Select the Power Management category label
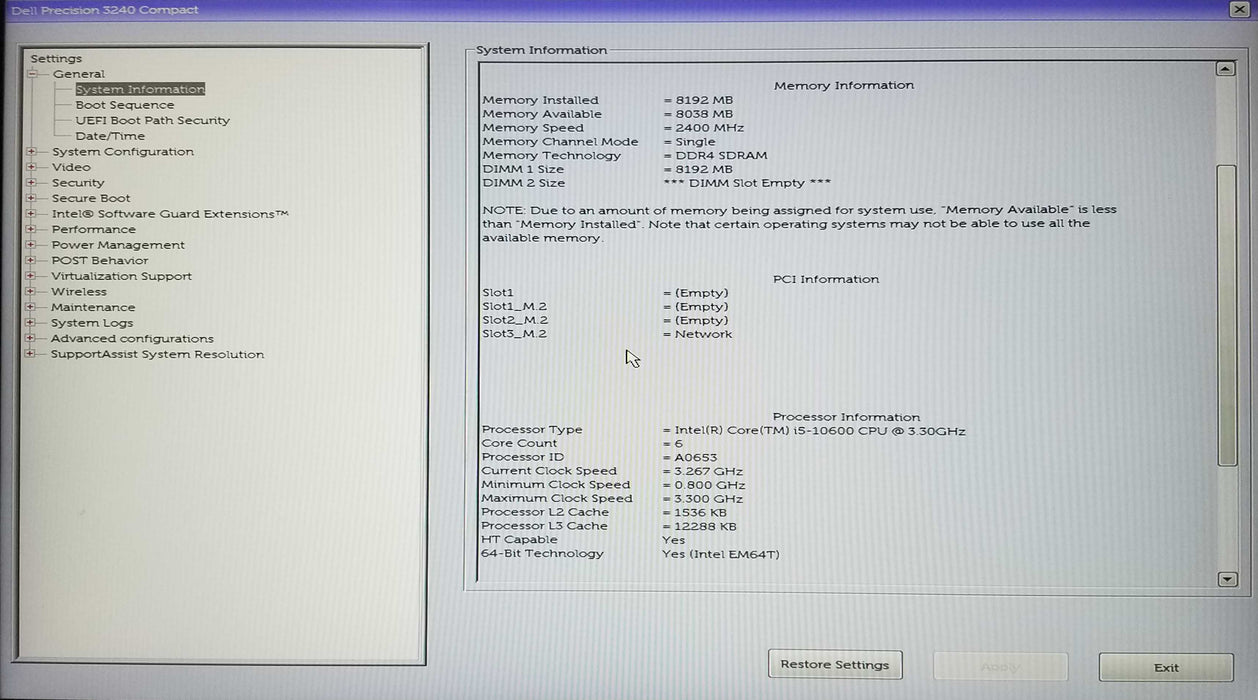Viewport: 1258px width, 700px height. (118, 245)
